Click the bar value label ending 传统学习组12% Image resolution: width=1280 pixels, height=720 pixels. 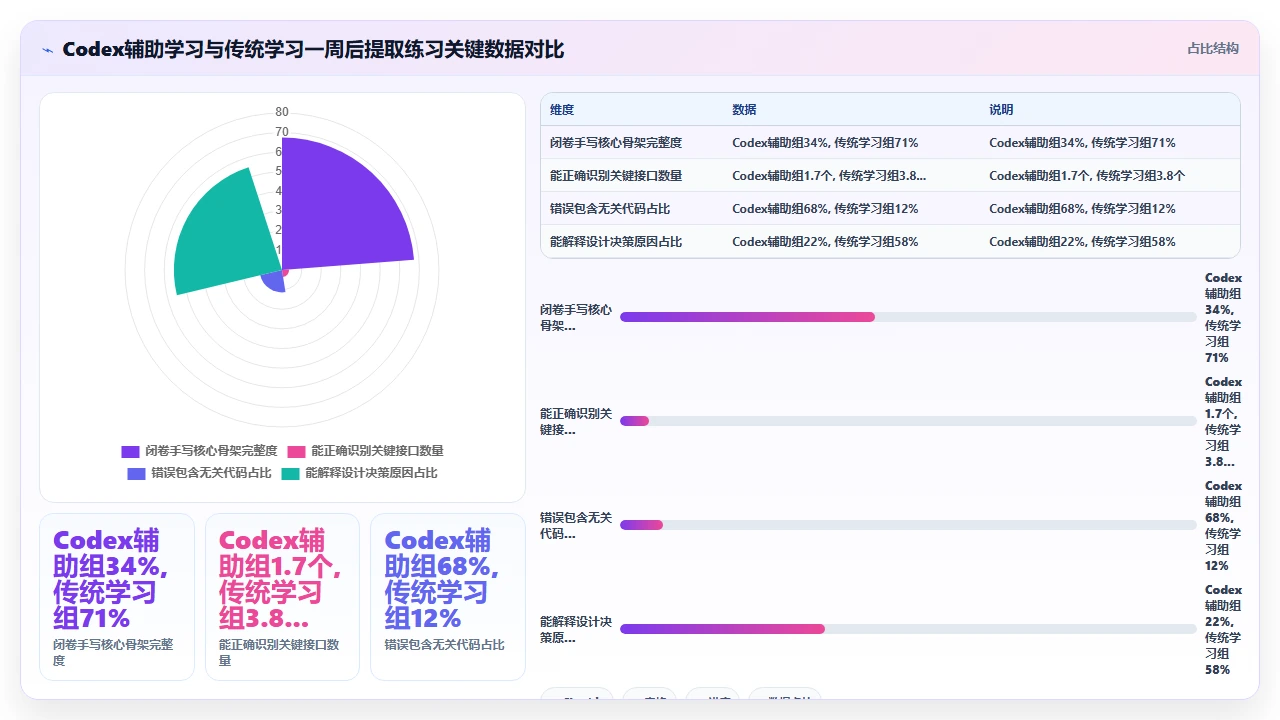[1223, 526]
